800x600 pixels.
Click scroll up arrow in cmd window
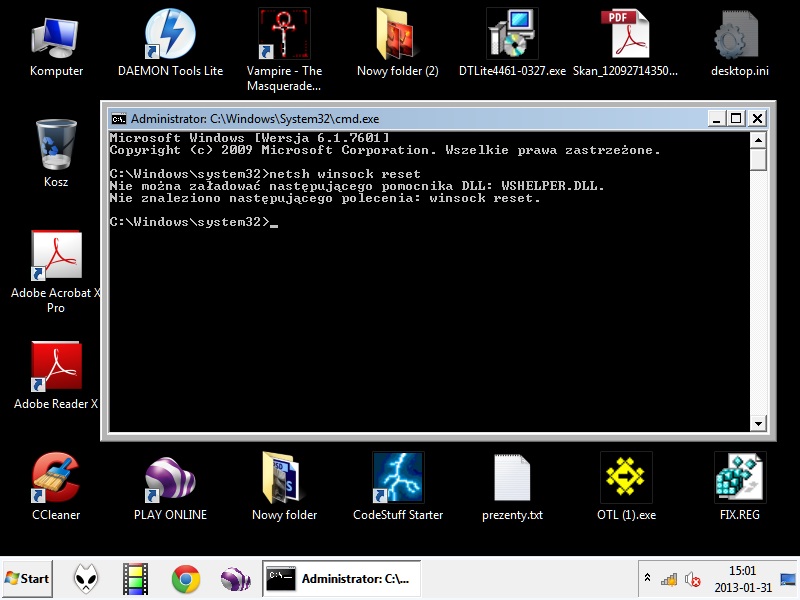click(x=759, y=140)
